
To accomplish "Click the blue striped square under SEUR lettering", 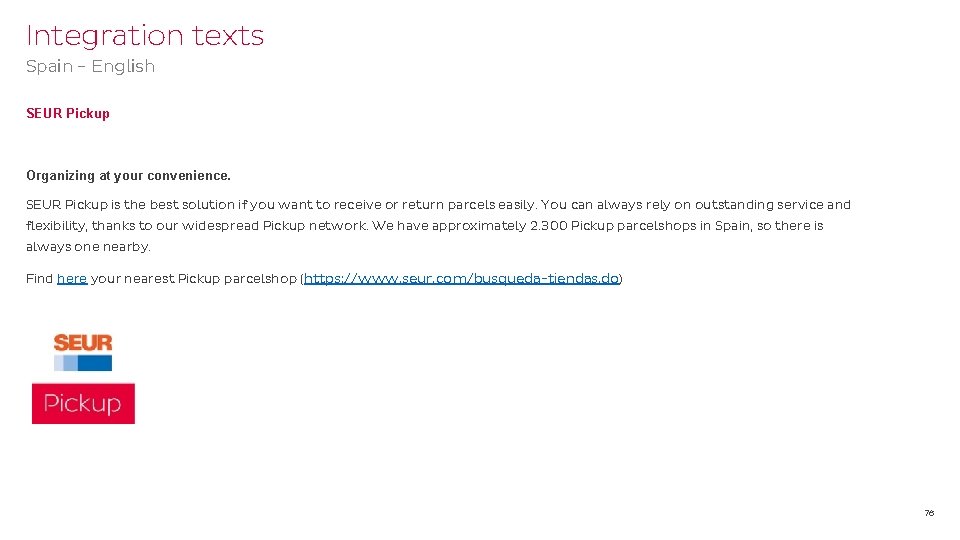I will 83,362.
